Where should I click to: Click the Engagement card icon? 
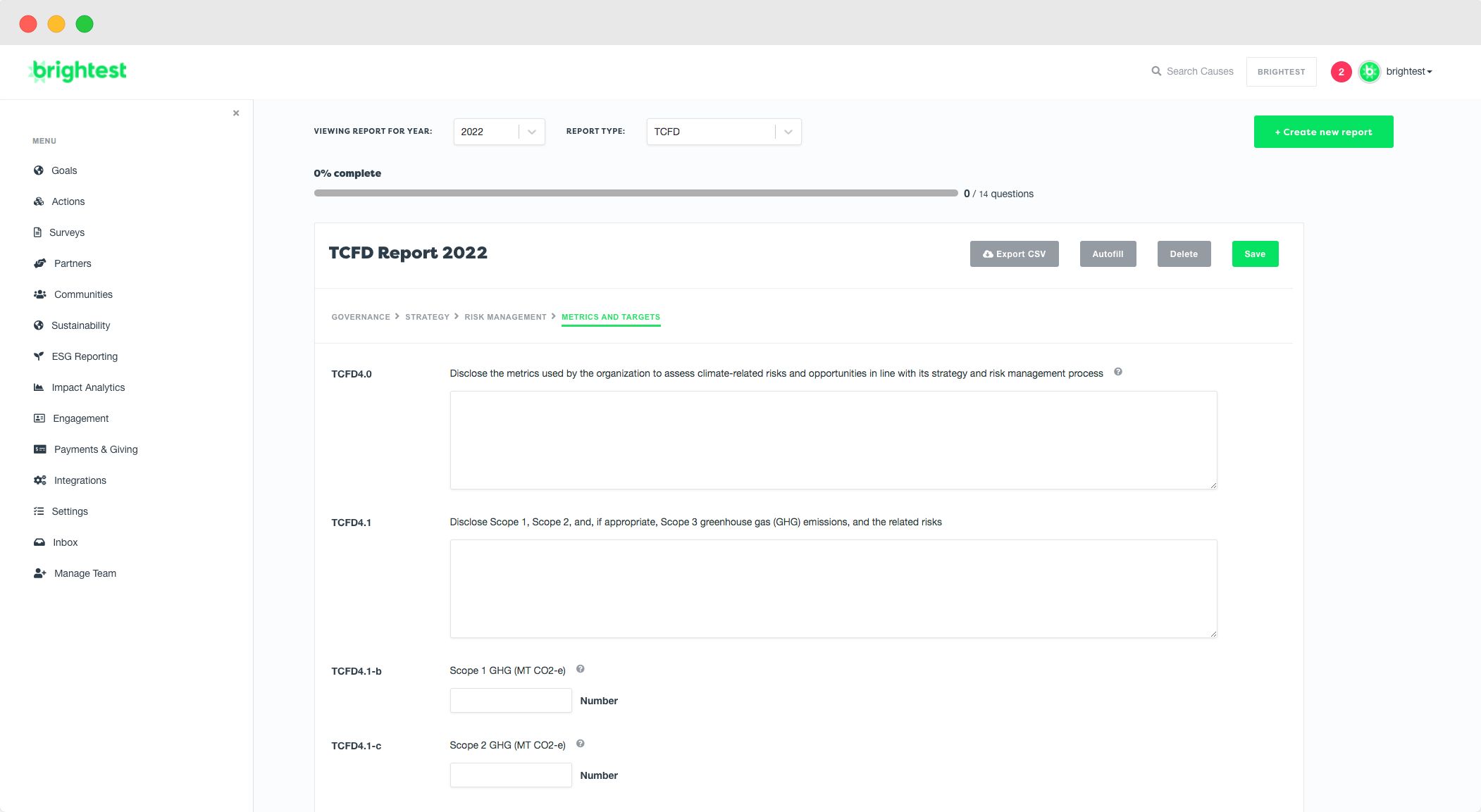click(39, 418)
